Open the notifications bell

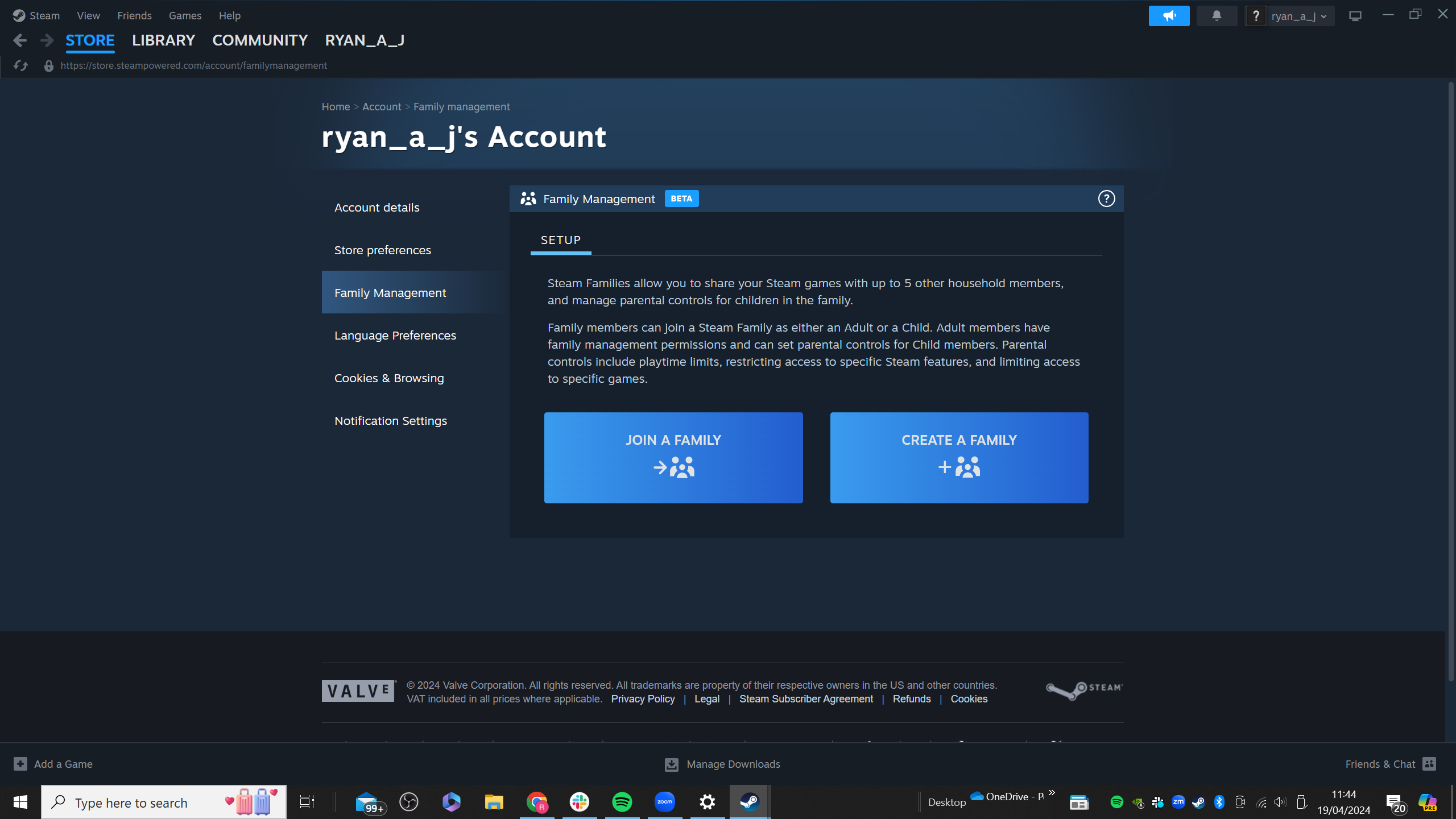(1217, 16)
